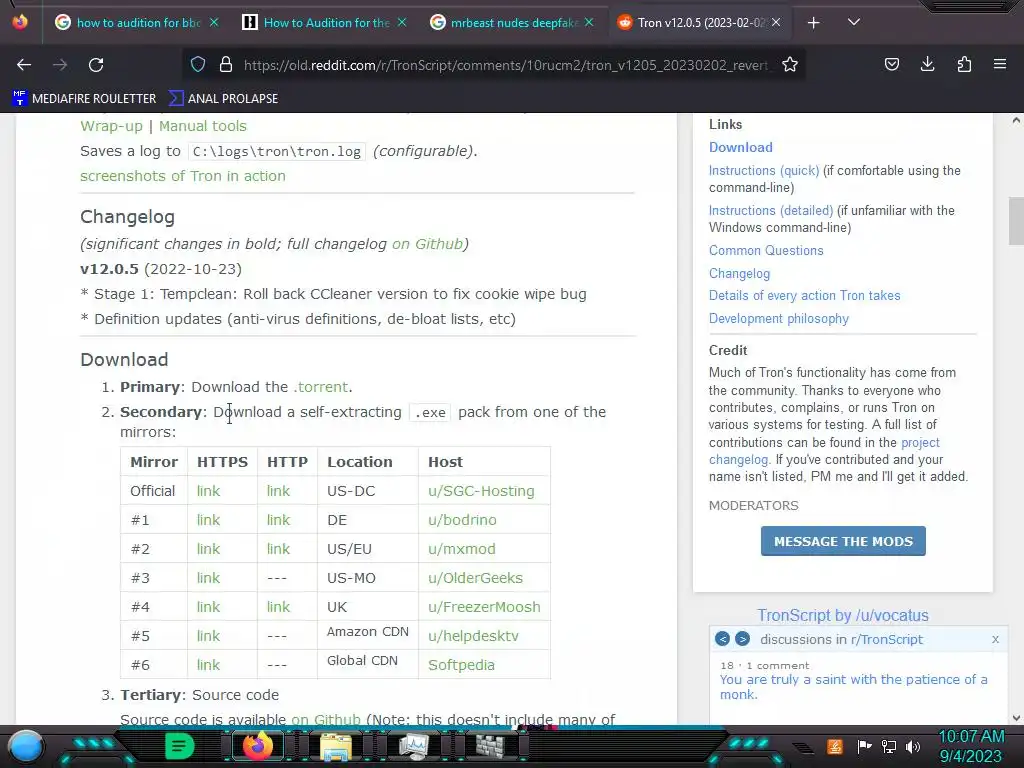Image resolution: width=1024 pixels, height=768 pixels.
Task: Close the discussions in r/TronScript widget
Action: click(995, 639)
